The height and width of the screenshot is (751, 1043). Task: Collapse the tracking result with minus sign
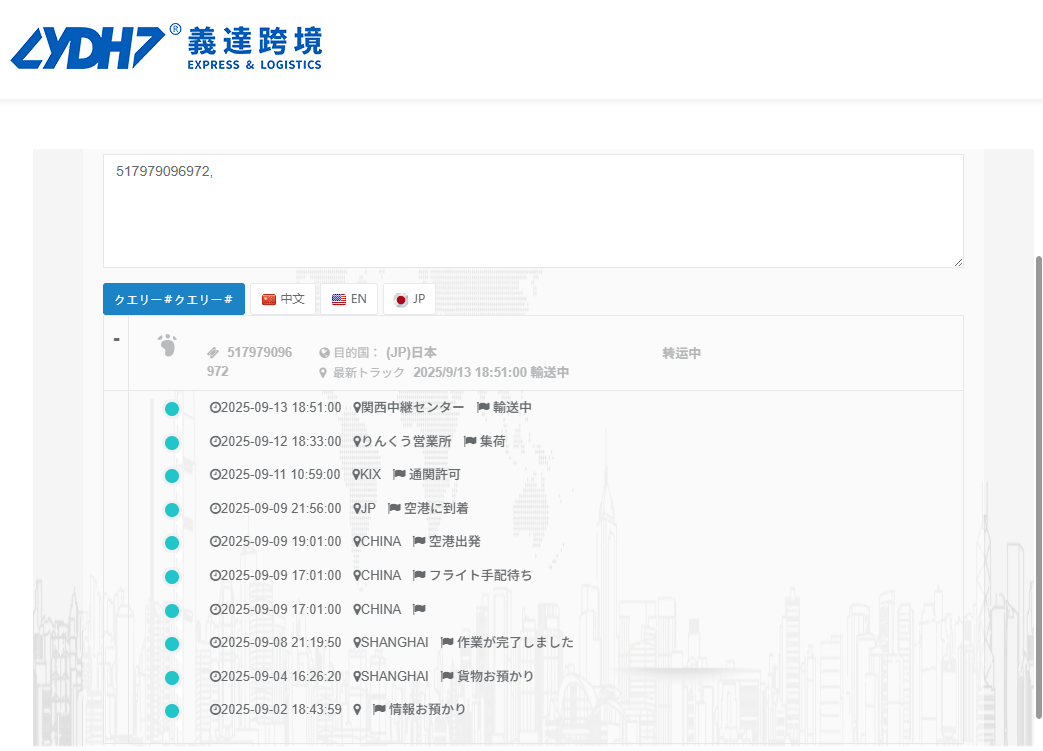click(116, 340)
